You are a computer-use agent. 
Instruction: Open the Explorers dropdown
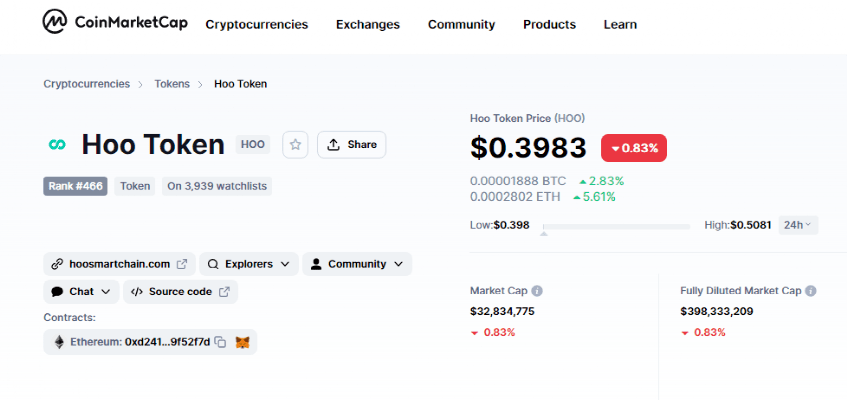(248, 264)
